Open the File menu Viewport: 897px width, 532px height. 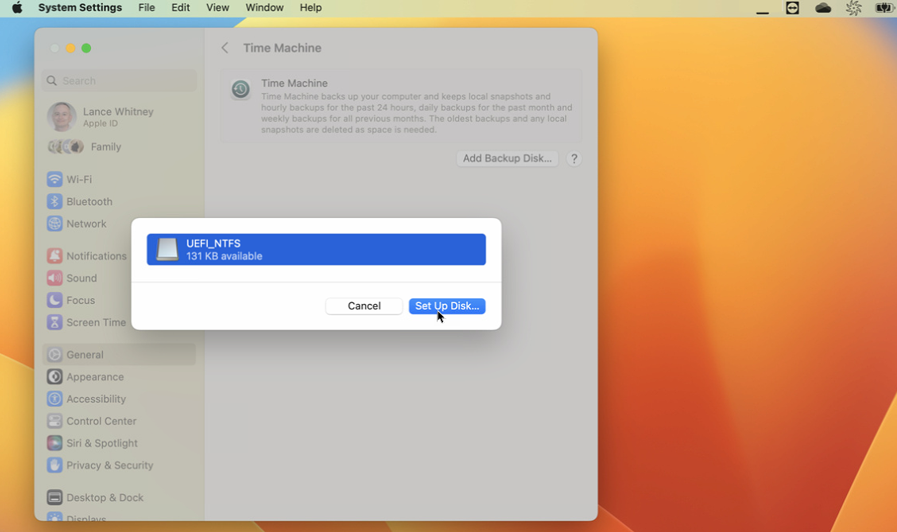click(x=146, y=7)
